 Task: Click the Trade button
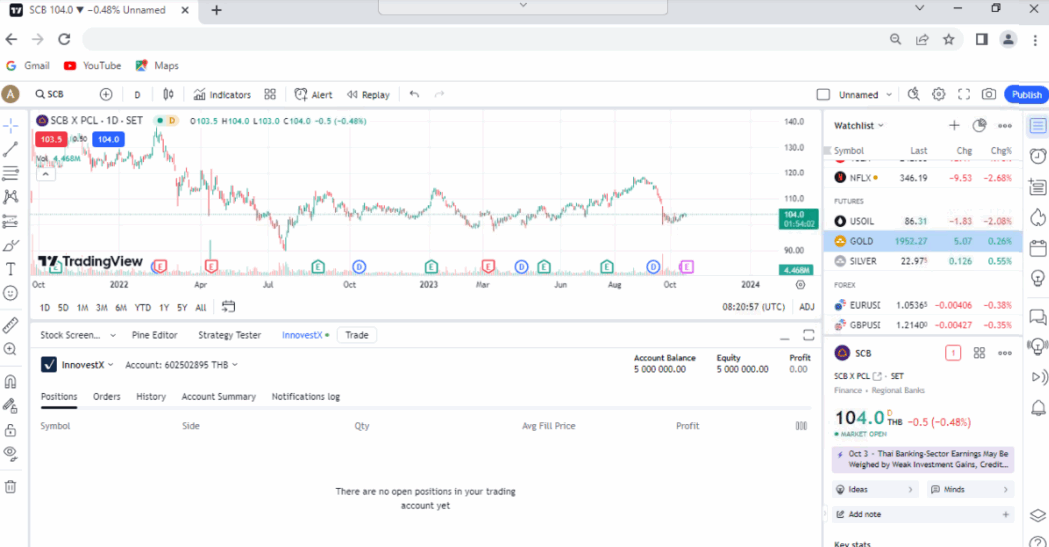click(357, 335)
